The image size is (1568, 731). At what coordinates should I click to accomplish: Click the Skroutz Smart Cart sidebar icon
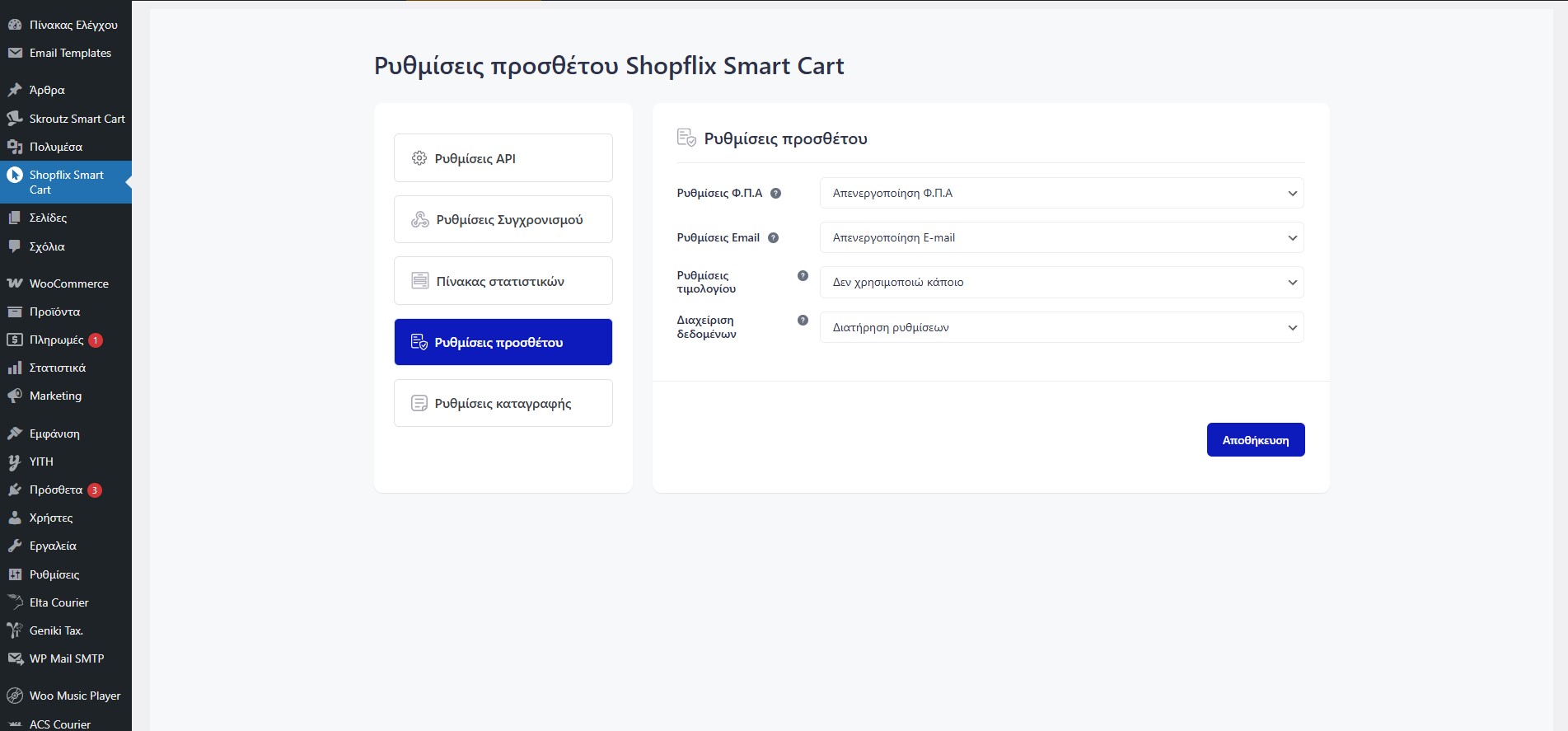(15, 119)
